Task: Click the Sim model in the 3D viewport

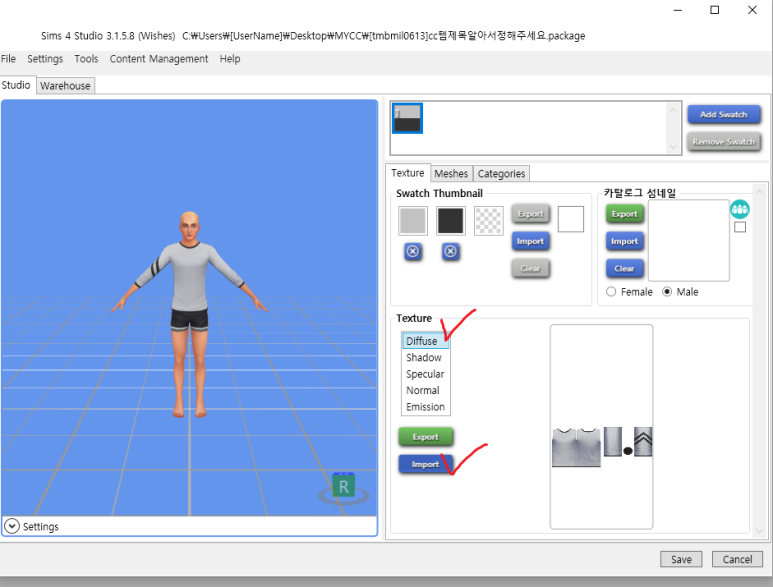Action: tap(190, 314)
